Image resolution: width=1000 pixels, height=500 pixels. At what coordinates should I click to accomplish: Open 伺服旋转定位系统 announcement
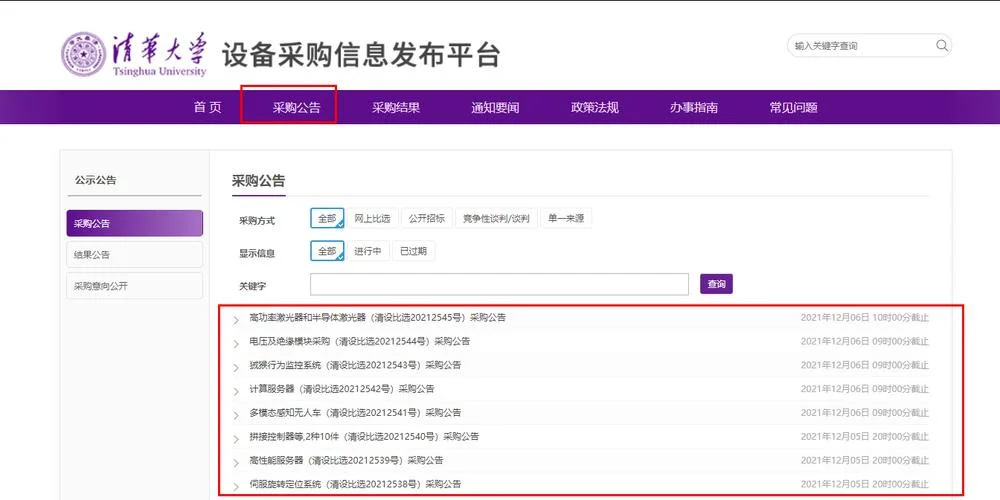click(x=355, y=483)
